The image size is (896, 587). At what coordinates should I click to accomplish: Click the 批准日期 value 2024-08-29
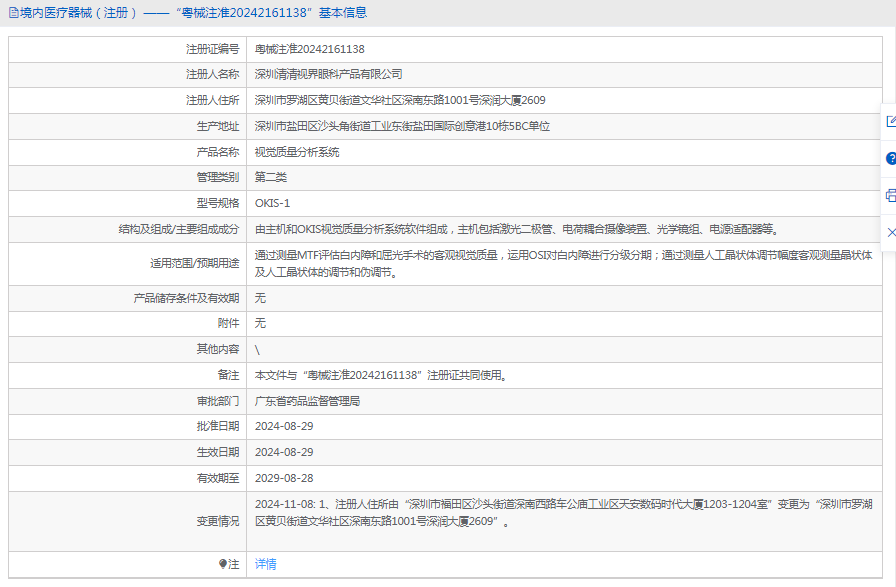(284, 426)
